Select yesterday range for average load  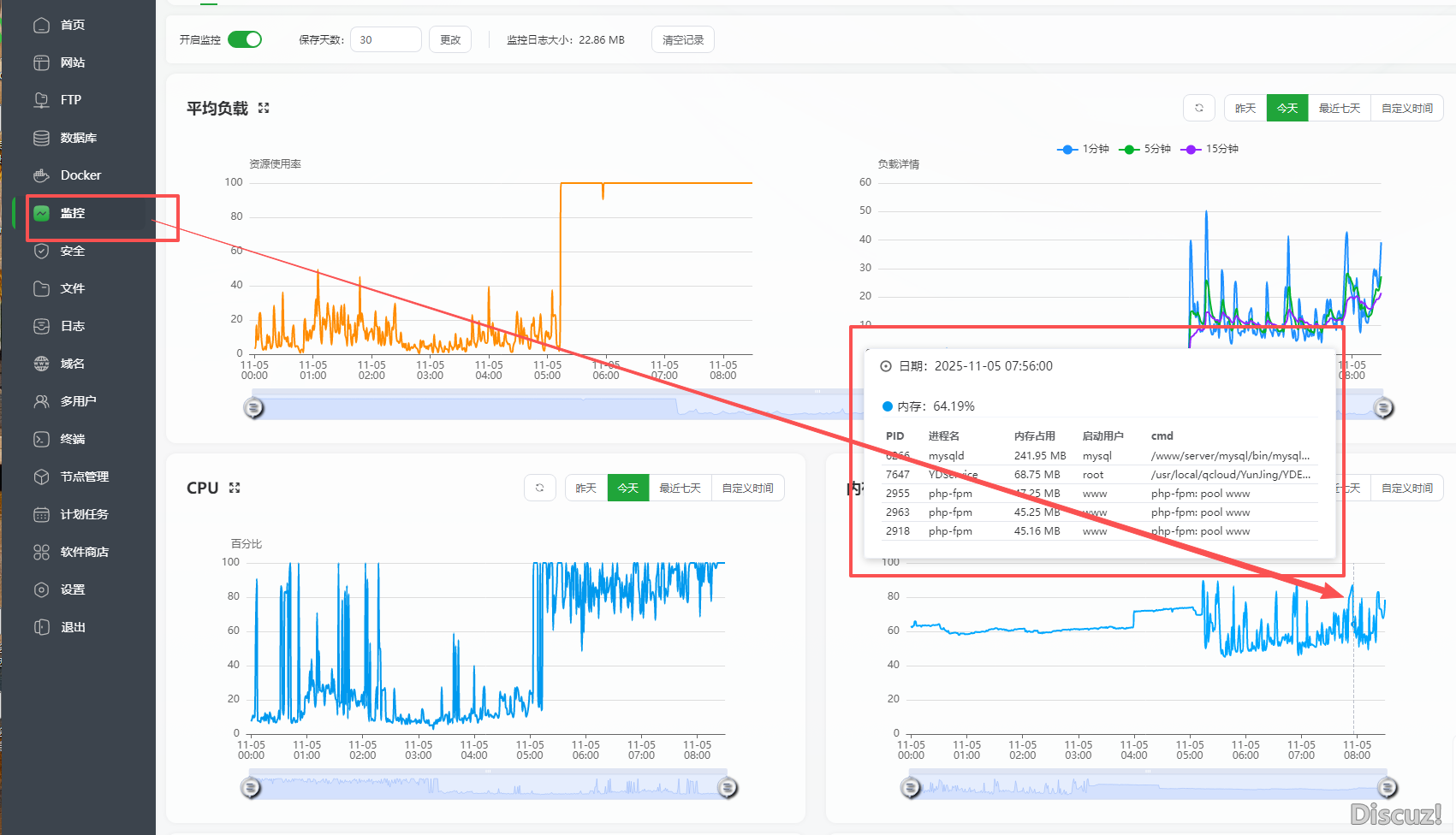click(x=1245, y=108)
